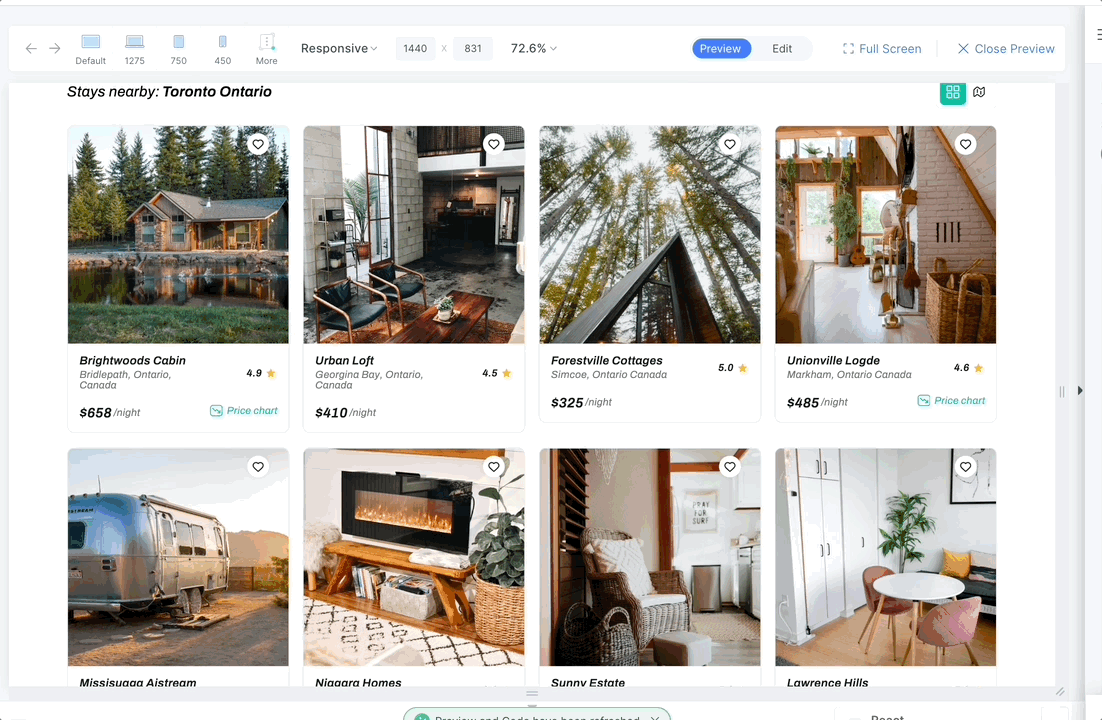
Task: Favorite Forestville Cottages with the heart icon
Action: [x=730, y=144]
